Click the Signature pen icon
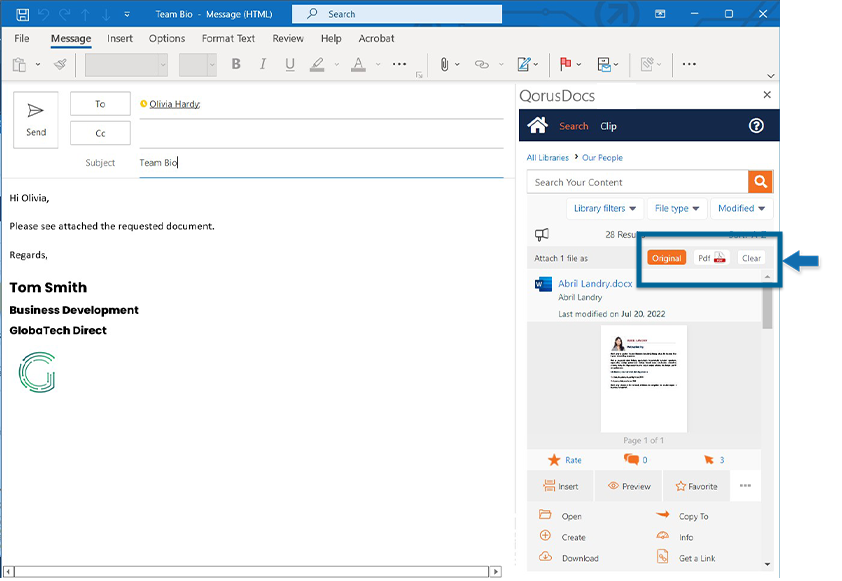Image resolution: width=842 pixels, height=581 pixels. tap(524, 64)
